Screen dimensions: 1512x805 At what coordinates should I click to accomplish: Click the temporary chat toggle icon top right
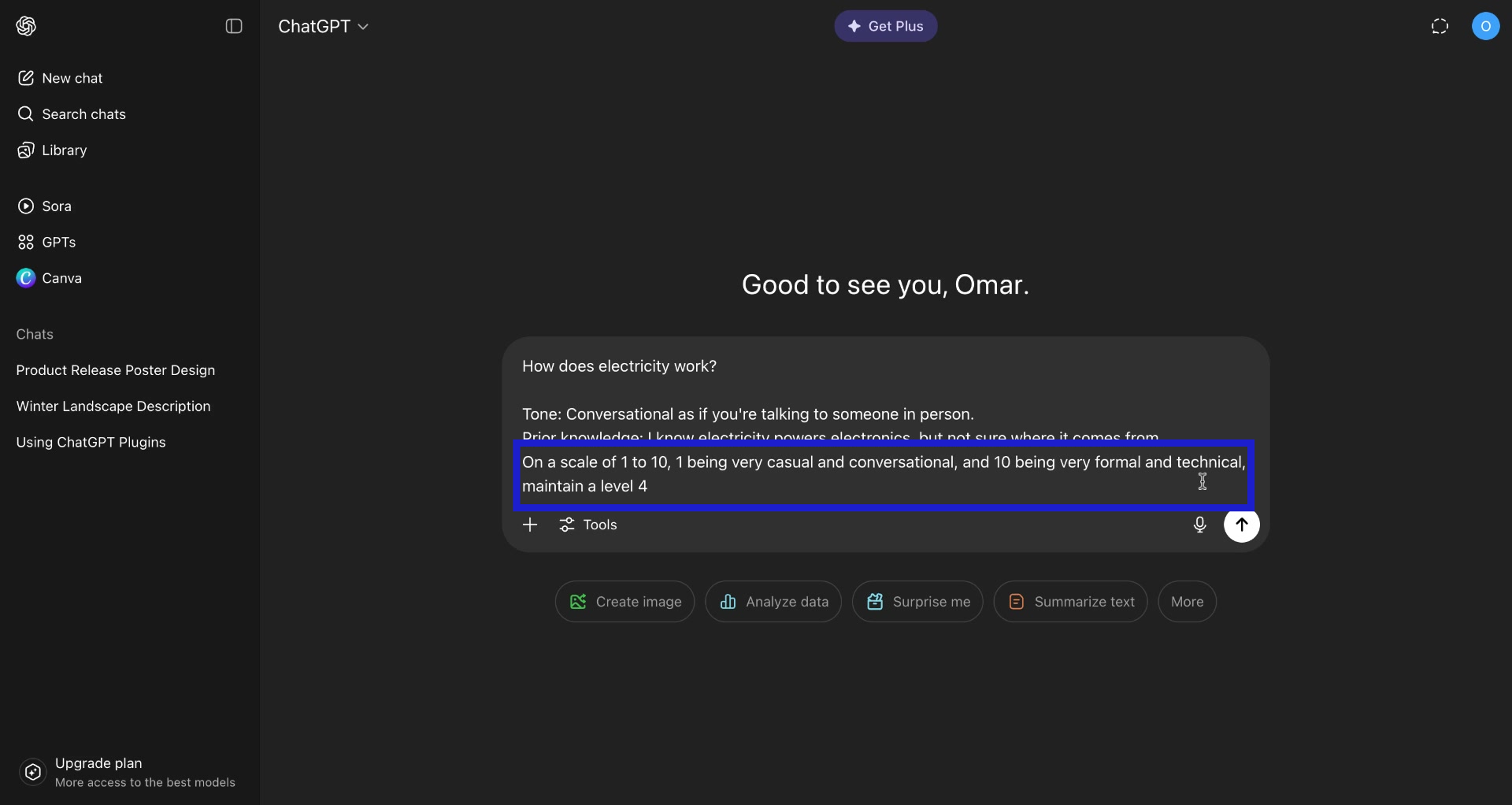tap(1440, 26)
